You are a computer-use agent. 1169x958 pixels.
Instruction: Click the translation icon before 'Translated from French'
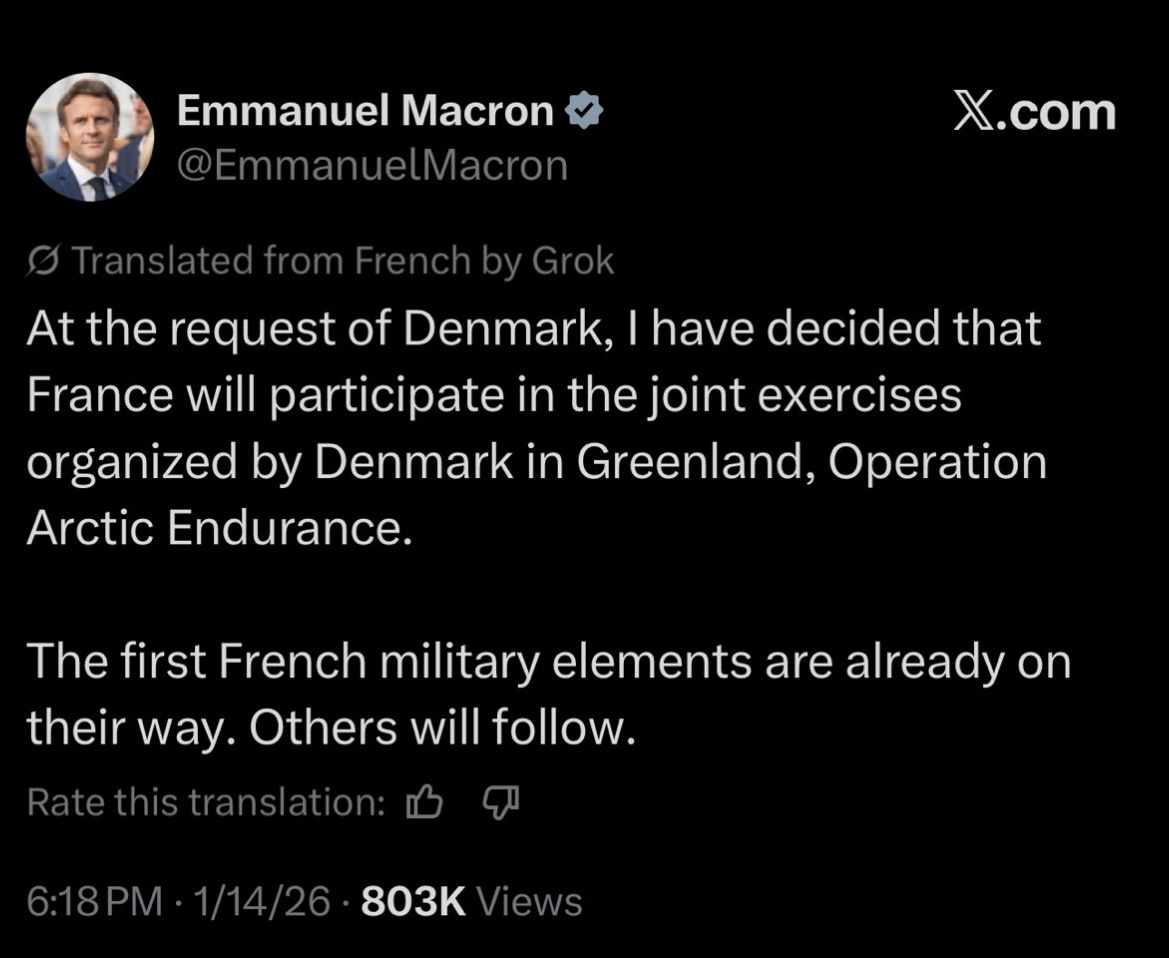(x=44, y=262)
